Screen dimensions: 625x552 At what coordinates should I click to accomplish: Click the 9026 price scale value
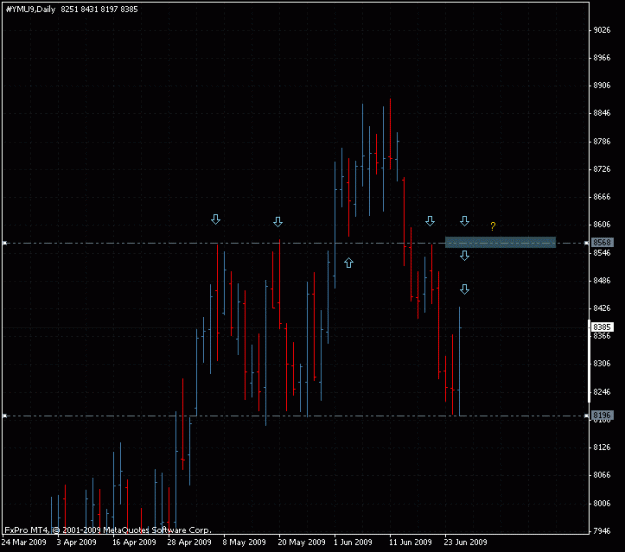click(602, 30)
